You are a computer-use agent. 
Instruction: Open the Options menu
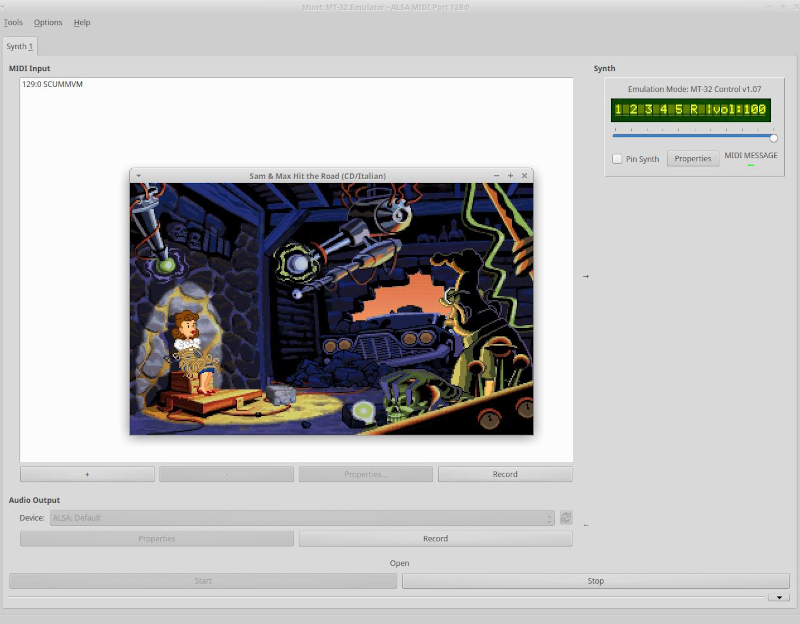(x=48, y=22)
